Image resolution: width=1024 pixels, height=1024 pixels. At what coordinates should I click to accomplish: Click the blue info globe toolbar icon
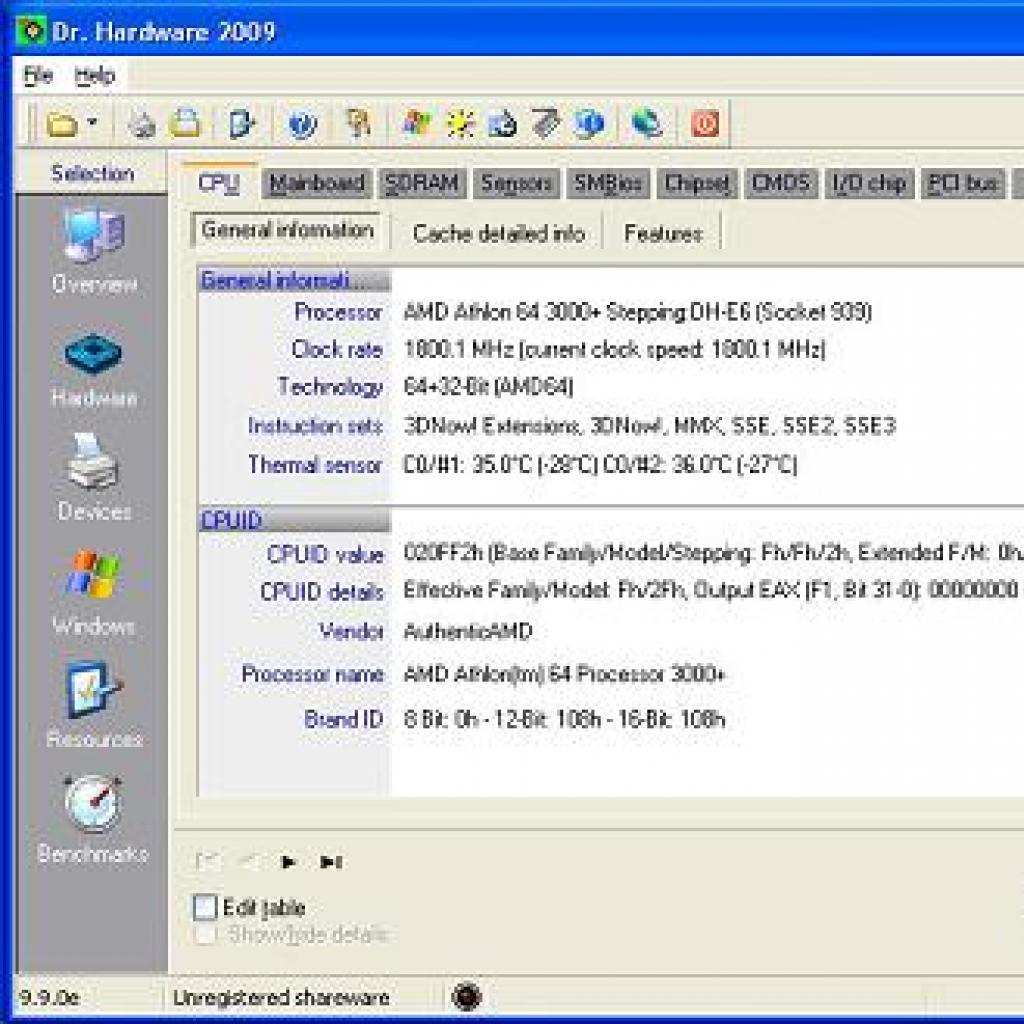point(589,123)
